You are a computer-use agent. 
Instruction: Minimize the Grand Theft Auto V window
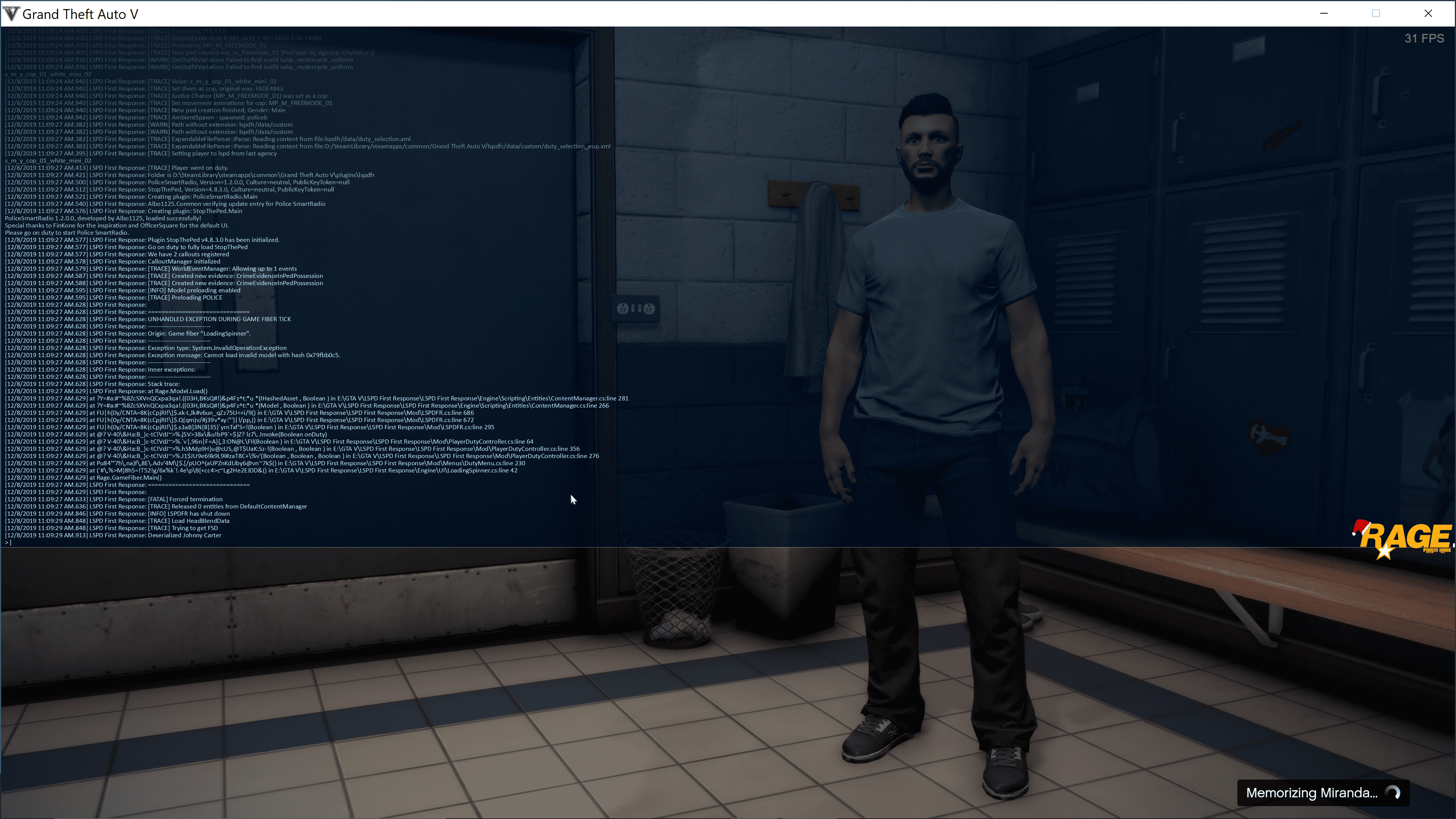click(x=1324, y=14)
